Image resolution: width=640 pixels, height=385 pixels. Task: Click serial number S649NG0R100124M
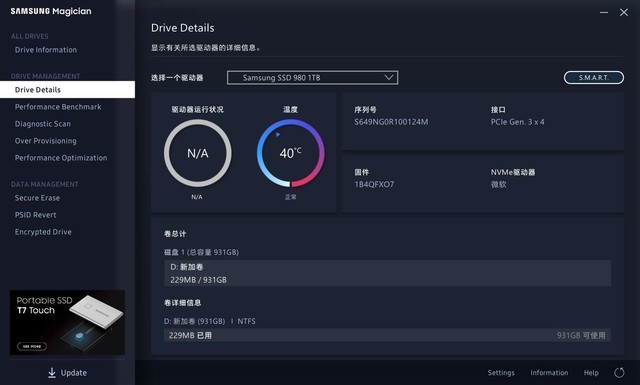391,122
